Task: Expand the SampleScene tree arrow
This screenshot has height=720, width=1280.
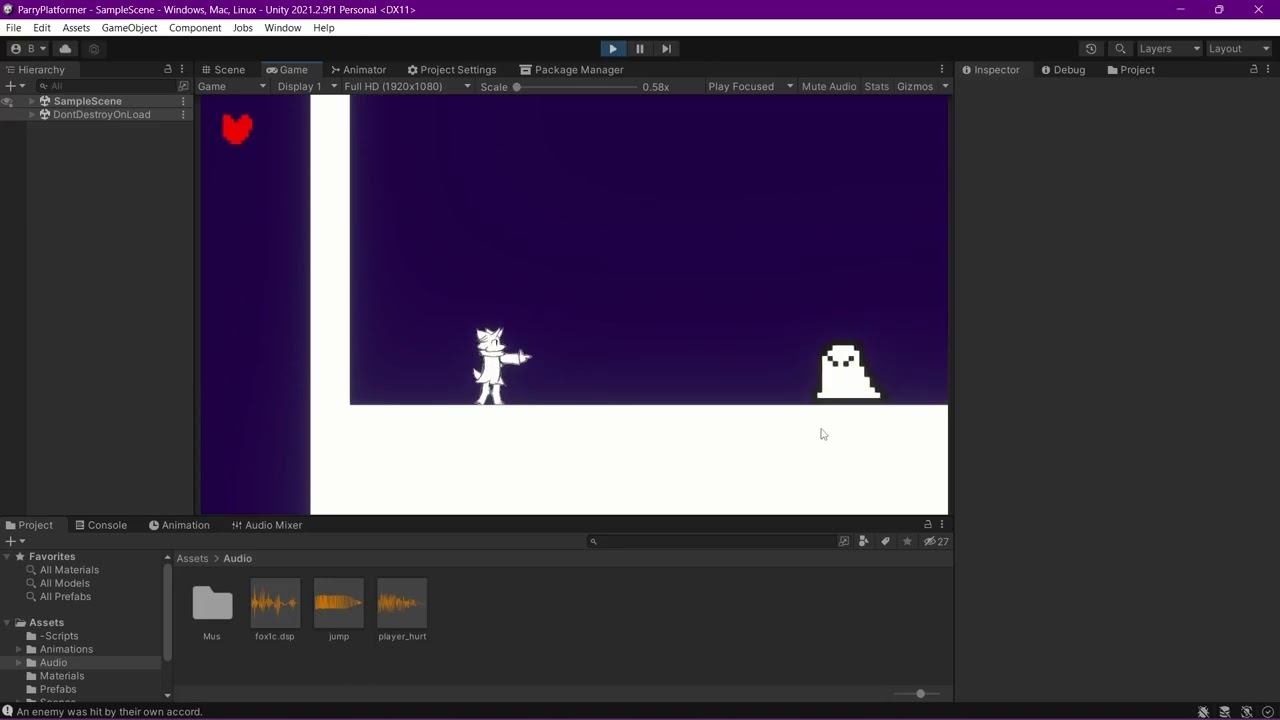Action: click(31, 101)
